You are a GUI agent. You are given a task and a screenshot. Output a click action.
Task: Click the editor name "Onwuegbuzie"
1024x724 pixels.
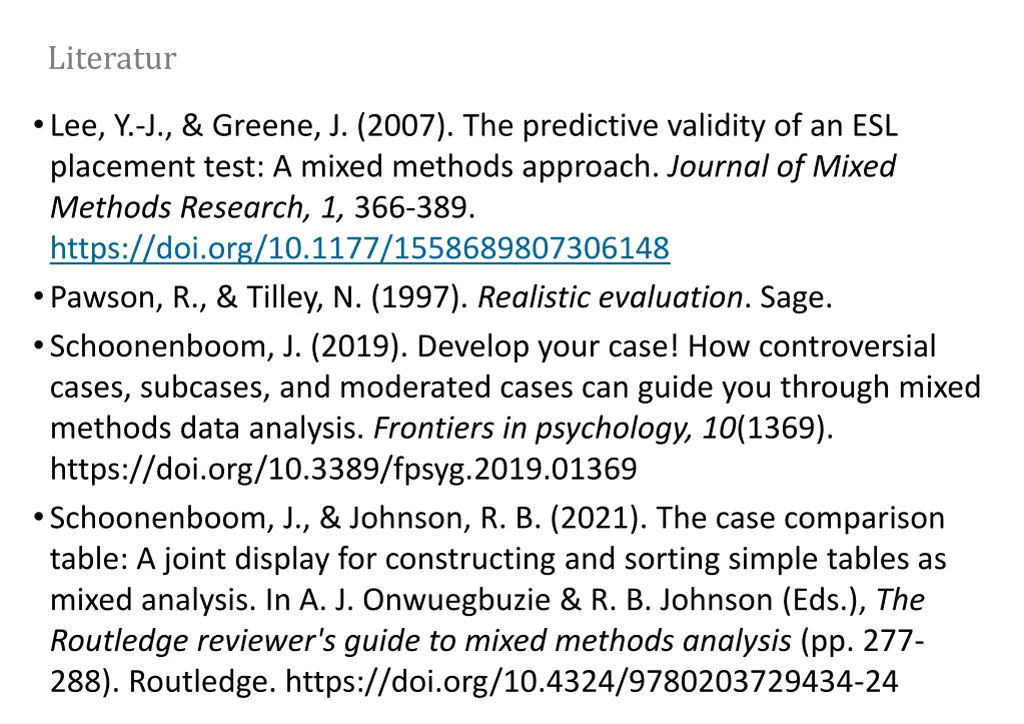coord(456,600)
